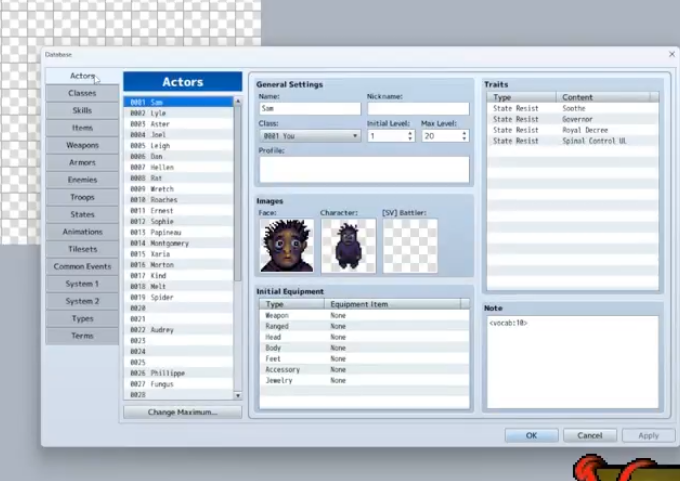Open the Terms tab
This screenshot has height=481, width=680.
82,336
